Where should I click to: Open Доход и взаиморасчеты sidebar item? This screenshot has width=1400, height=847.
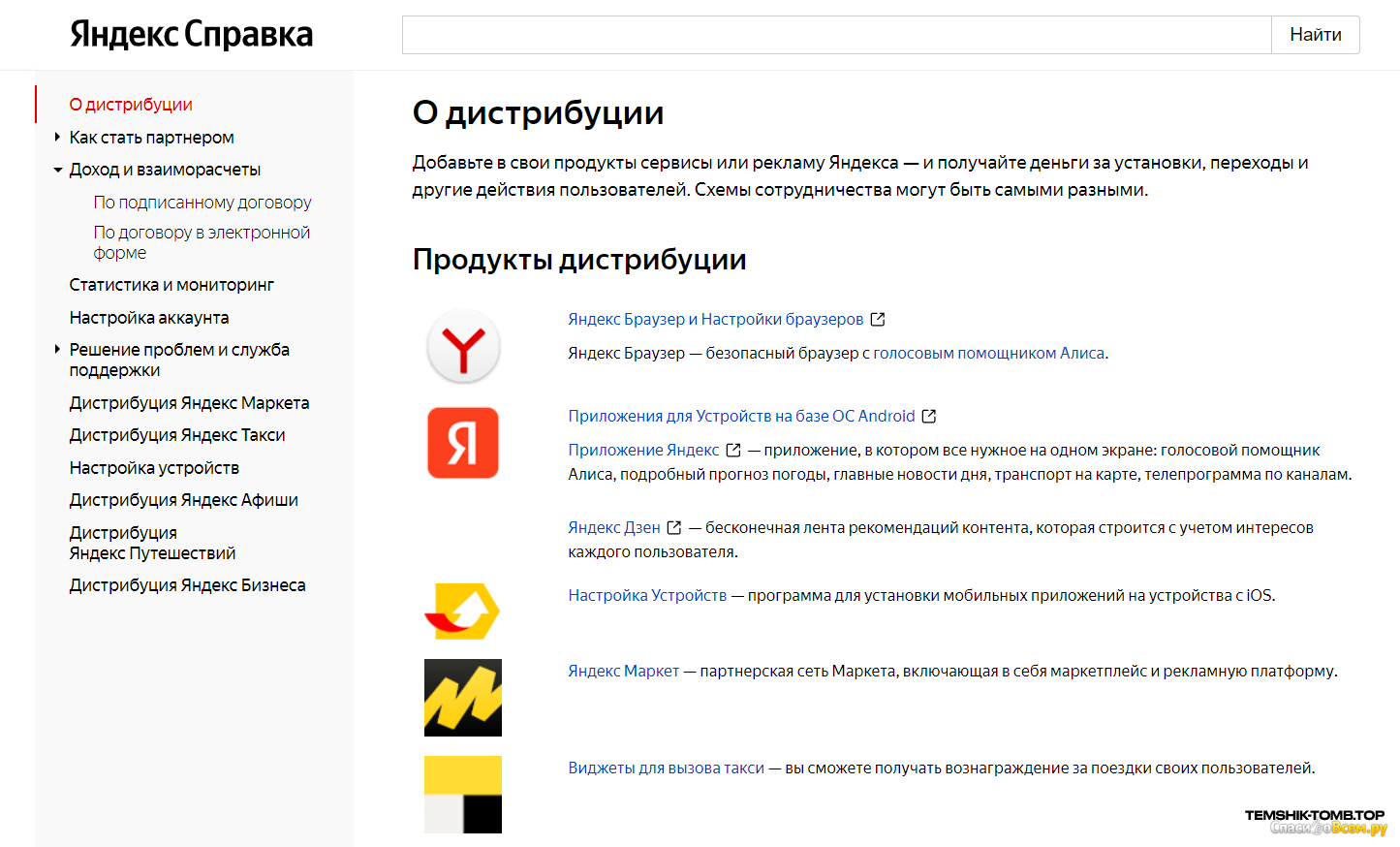pos(165,170)
